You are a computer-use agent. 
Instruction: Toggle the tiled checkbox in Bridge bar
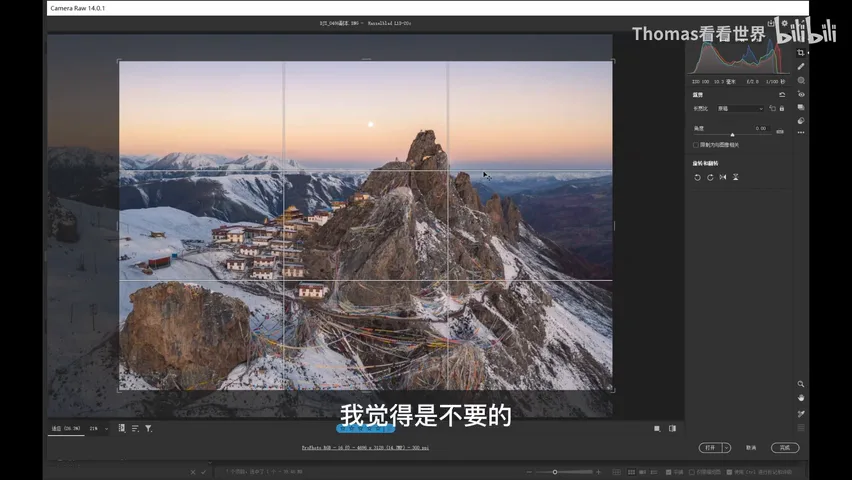coord(668,472)
